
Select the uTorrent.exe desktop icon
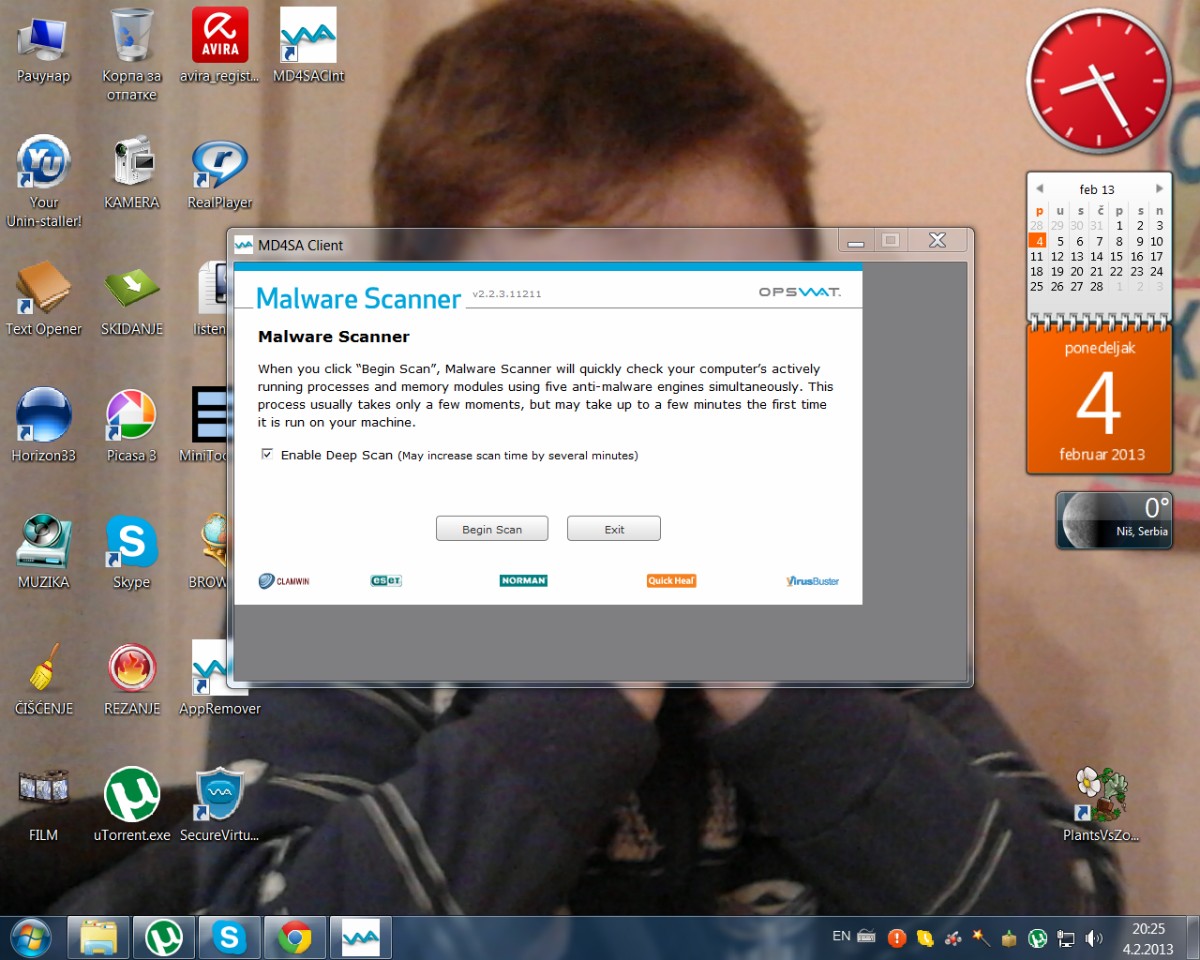131,804
